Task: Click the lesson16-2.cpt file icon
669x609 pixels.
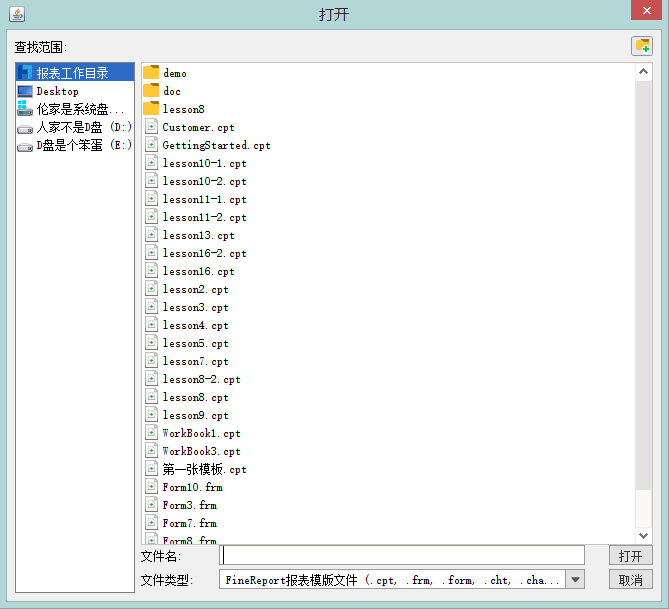Action: (151, 253)
